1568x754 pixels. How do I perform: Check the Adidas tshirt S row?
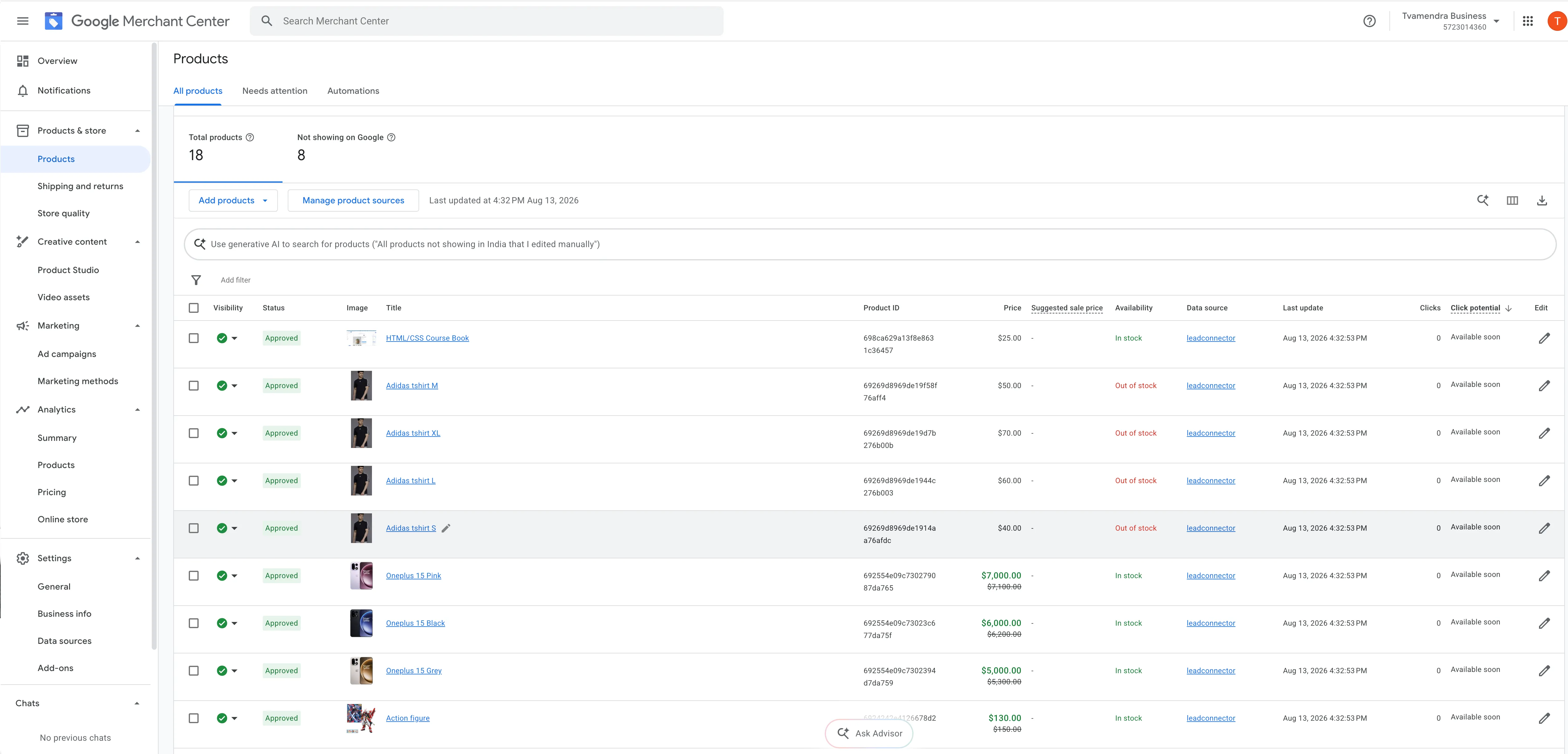click(x=194, y=528)
